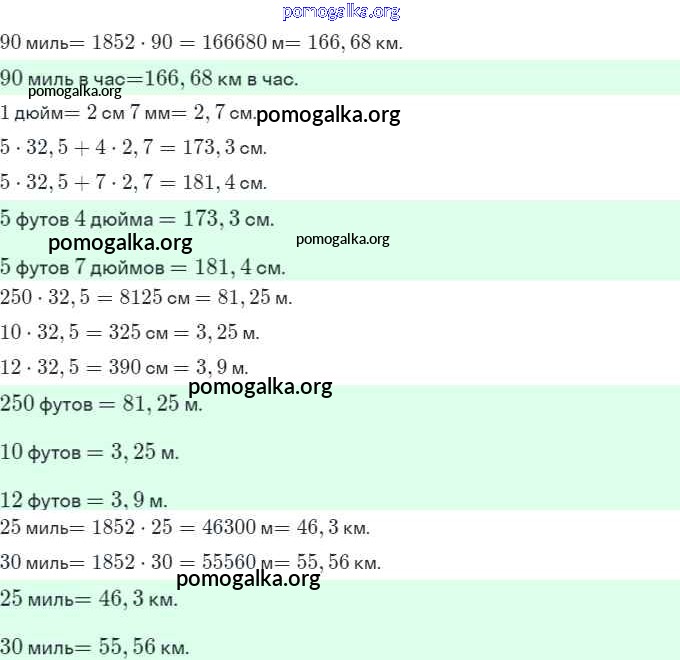The width and height of the screenshot is (680, 660).
Task: Click the line 10 · 32,5 = 325 см
Action: pyautogui.click(x=130, y=332)
